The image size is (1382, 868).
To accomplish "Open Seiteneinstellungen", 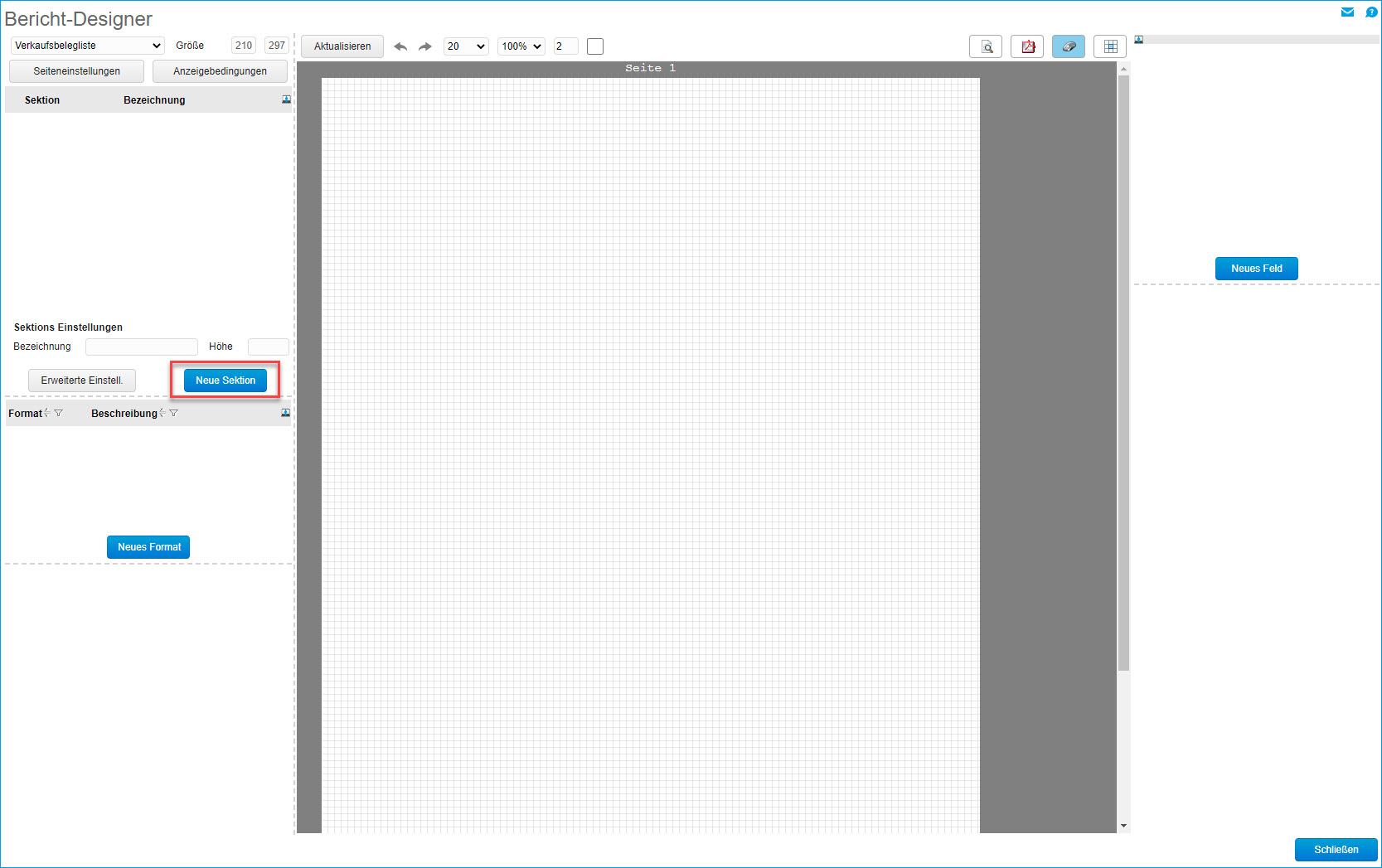I will coord(76,71).
